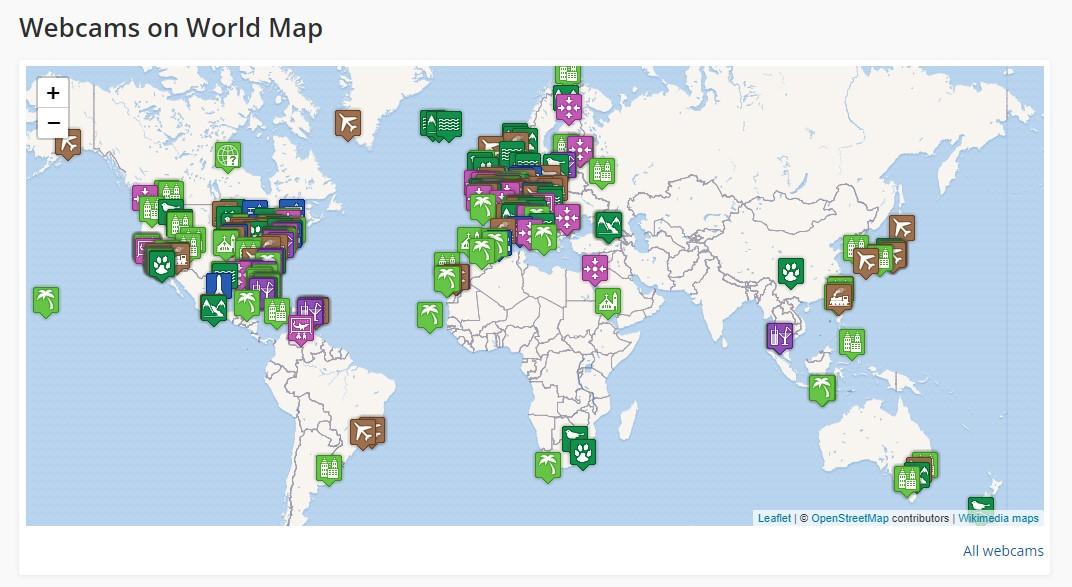Open the pink crocodile-screen marker in Venezuela
This screenshot has height=587, width=1072.
click(301, 330)
